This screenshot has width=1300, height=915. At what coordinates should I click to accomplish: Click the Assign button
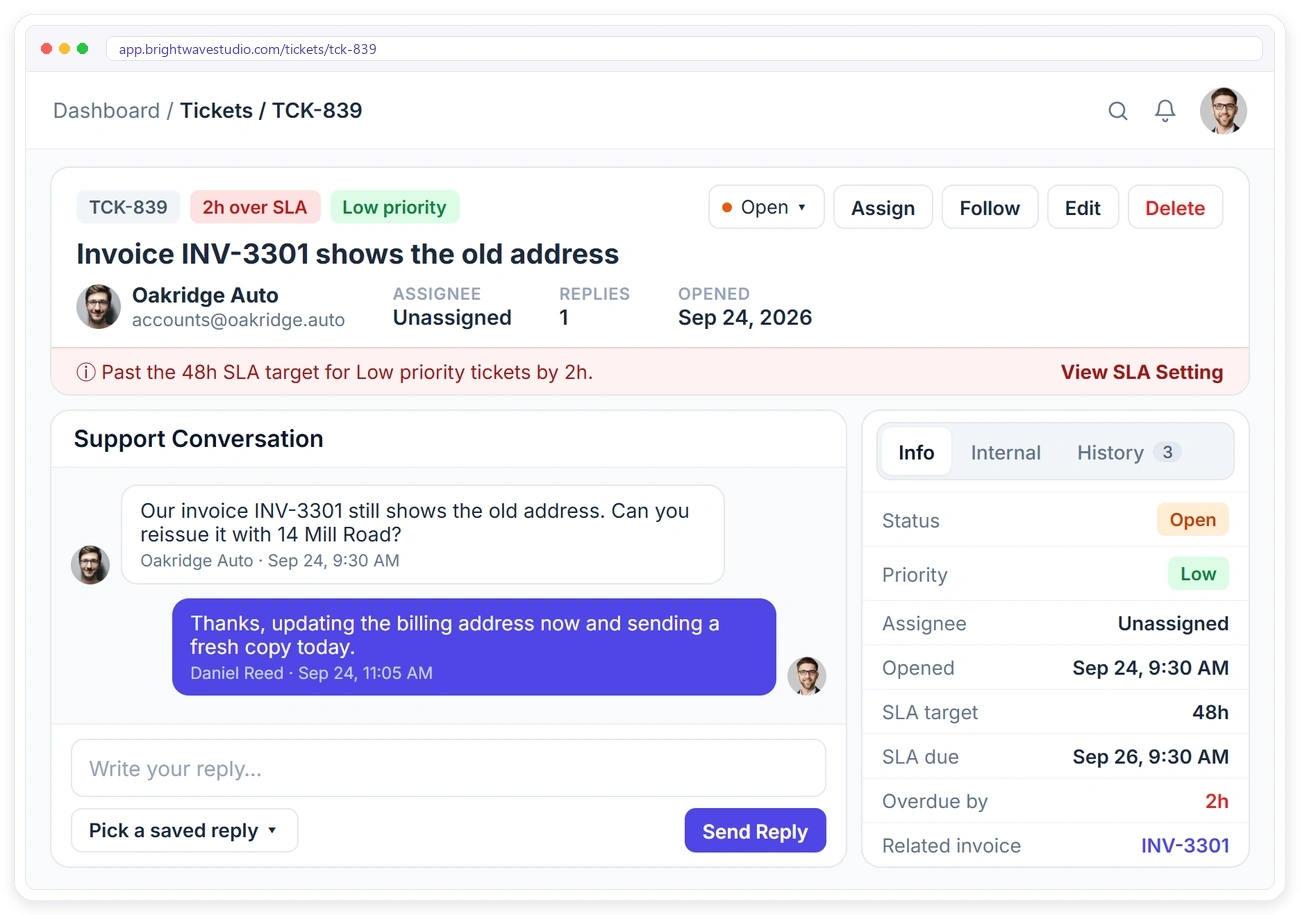883,207
